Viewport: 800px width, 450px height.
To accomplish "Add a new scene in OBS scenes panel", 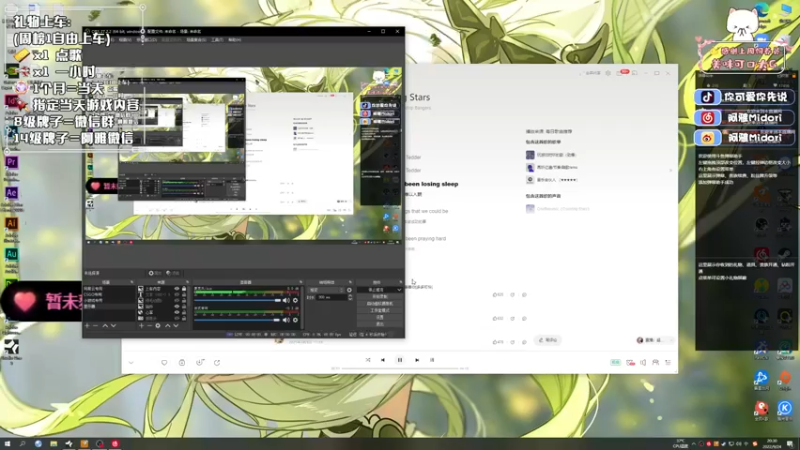I will pos(87,326).
